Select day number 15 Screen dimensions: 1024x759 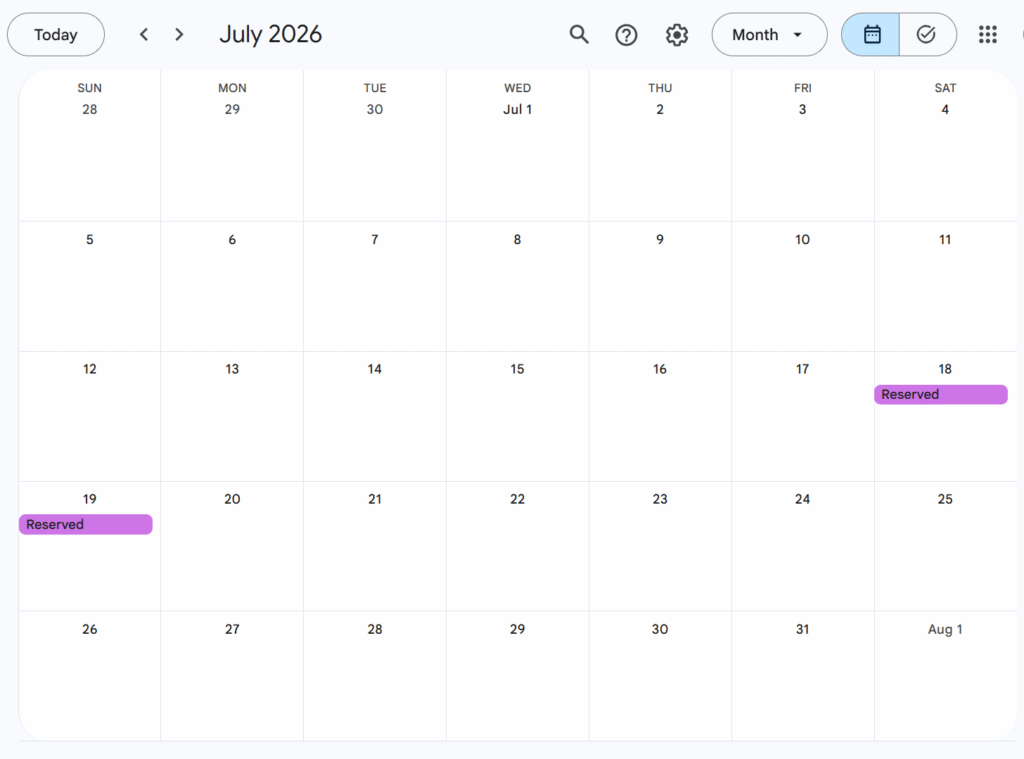(517, 370)
